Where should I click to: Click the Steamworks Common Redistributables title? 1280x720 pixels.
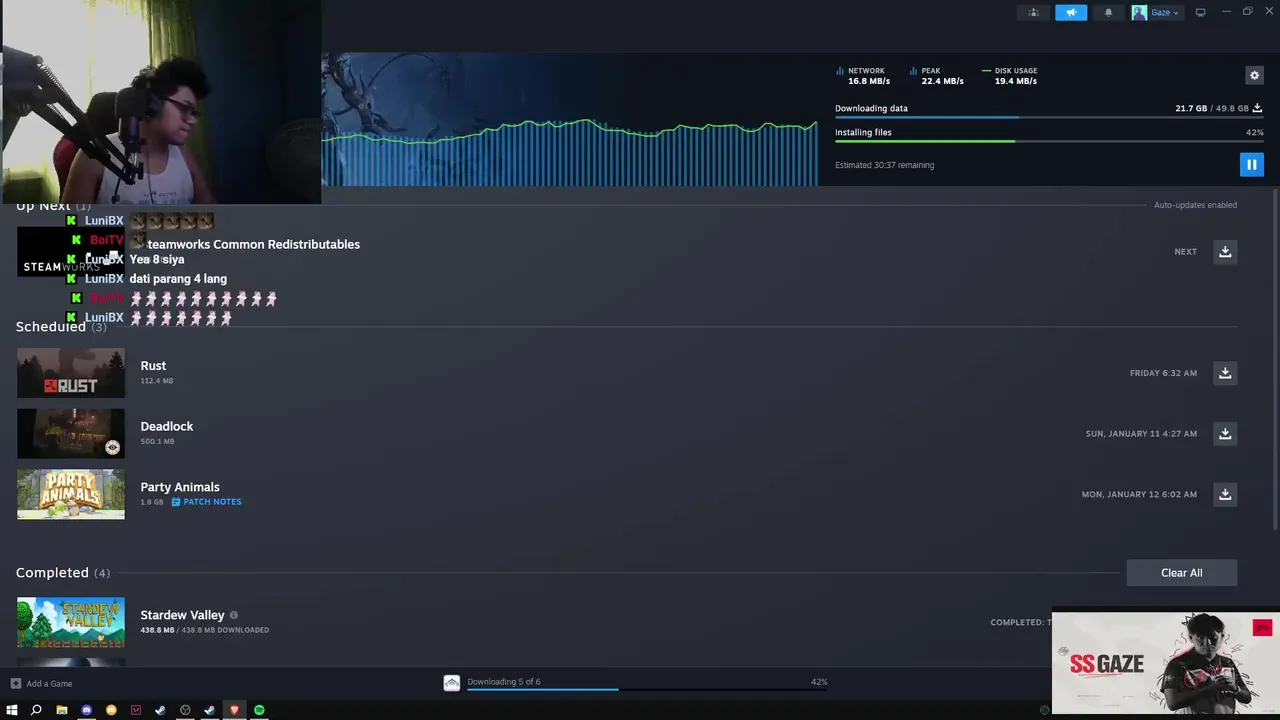(253, 244)
